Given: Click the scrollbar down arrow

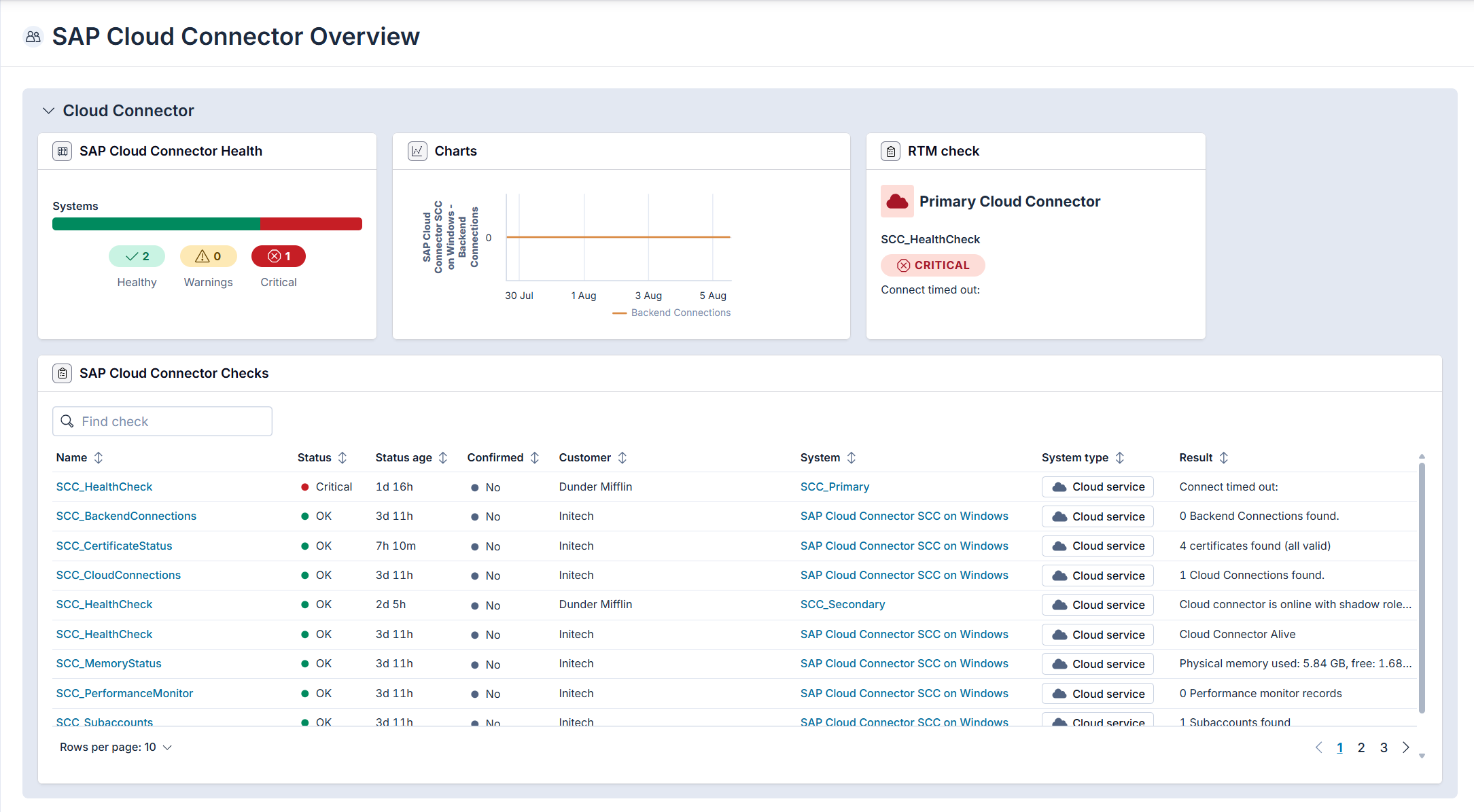Looking at the screenshot, I should click(x=1422, y=756).
